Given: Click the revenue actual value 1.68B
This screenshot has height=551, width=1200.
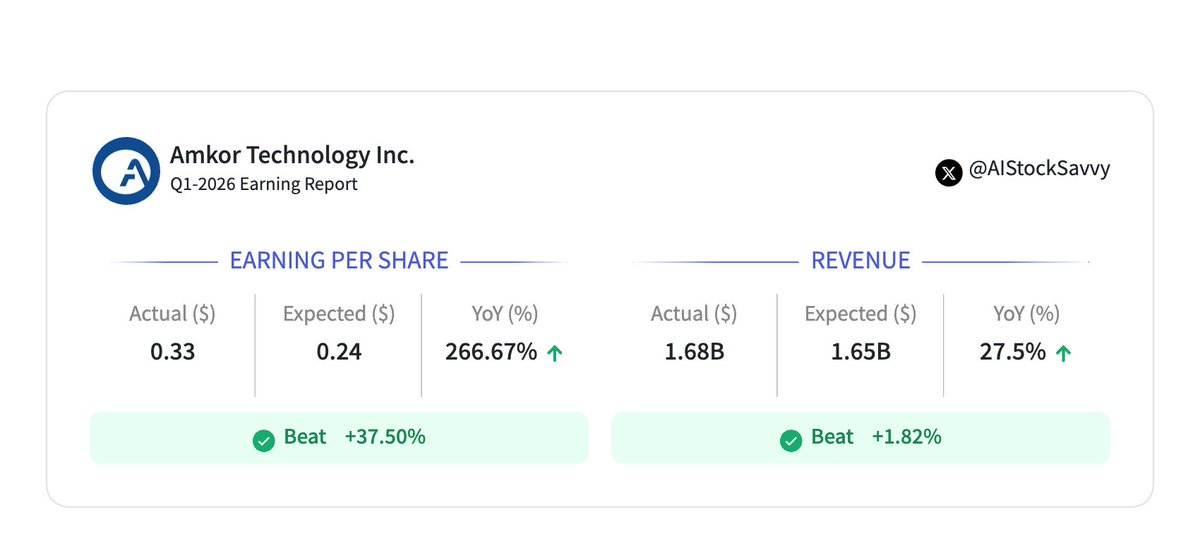Looking at the screenshot, I should (694, 352).
